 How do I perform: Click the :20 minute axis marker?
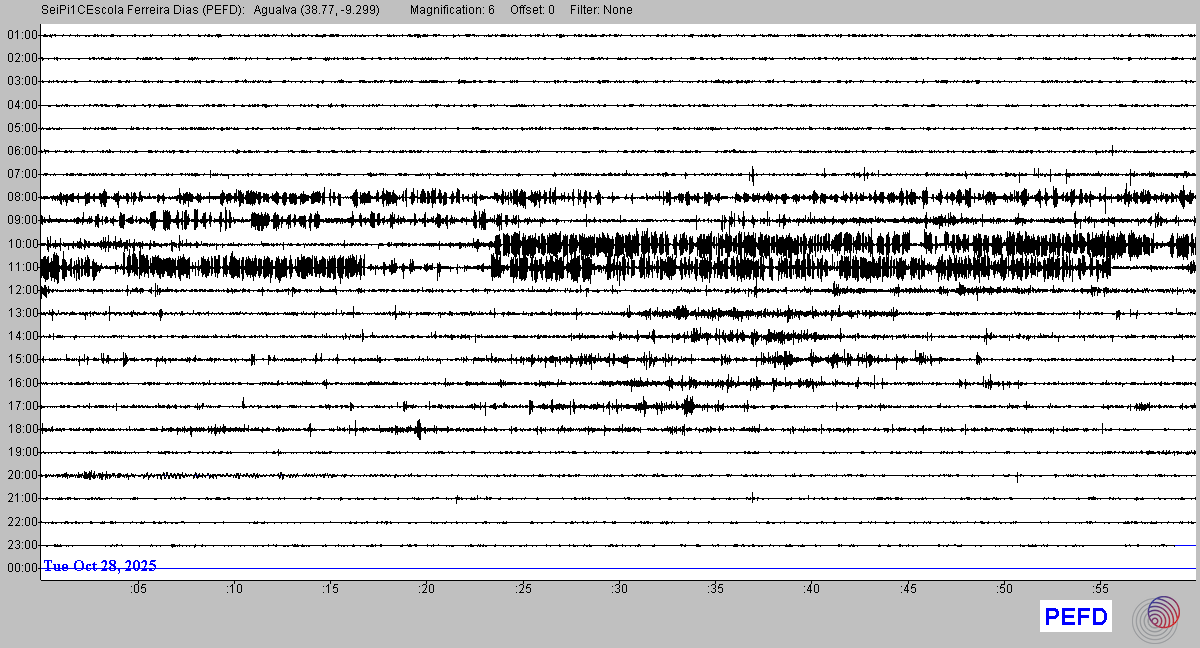[426, 589]
